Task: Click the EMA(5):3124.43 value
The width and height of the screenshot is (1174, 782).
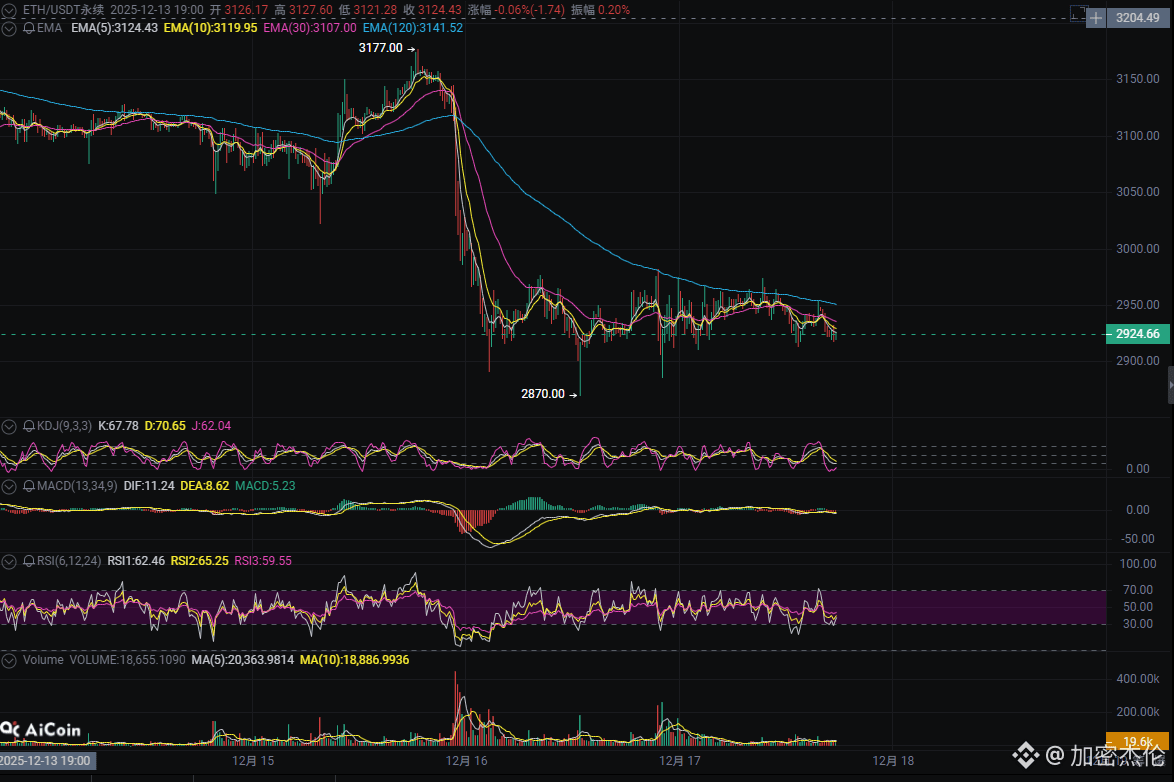Action: tap(115, 28)
